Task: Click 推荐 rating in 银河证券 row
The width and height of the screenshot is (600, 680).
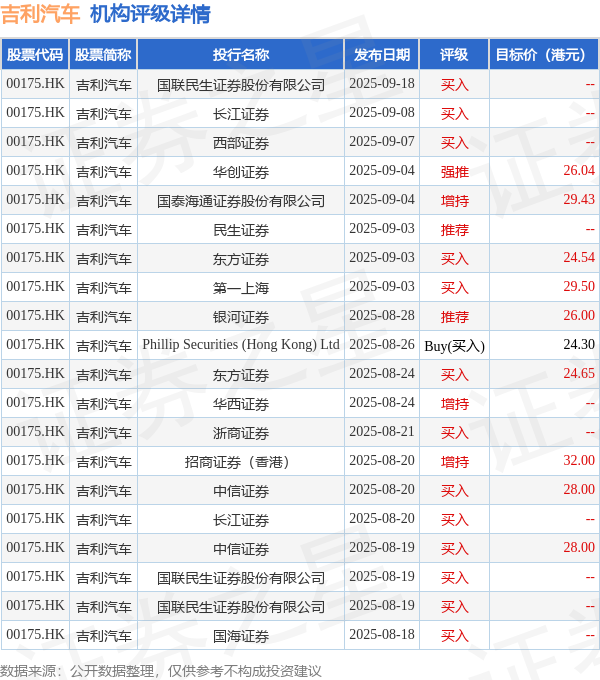Action: pos(454,317)
